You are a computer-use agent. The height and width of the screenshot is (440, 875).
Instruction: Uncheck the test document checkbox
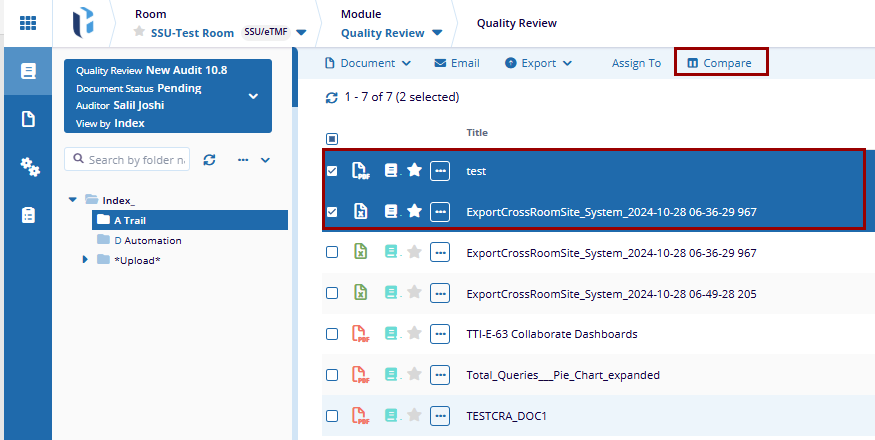[332, 171]
